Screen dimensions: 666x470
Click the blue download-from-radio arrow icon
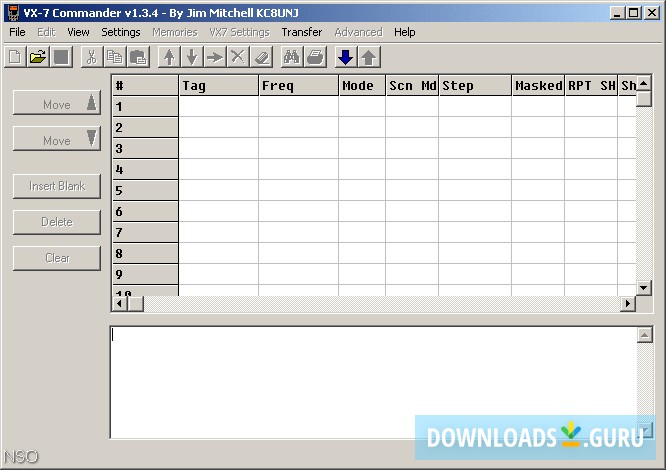tap(346, 57)
